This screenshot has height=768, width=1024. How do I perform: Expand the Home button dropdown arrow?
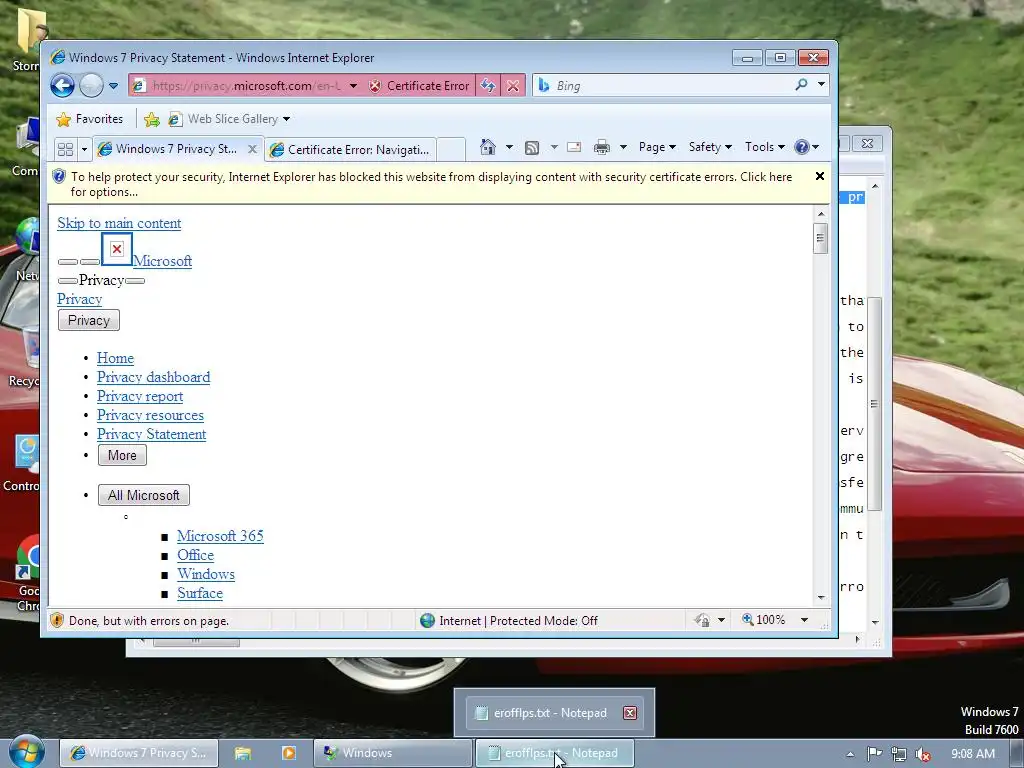pyautogui.click(x=509, y=147)
